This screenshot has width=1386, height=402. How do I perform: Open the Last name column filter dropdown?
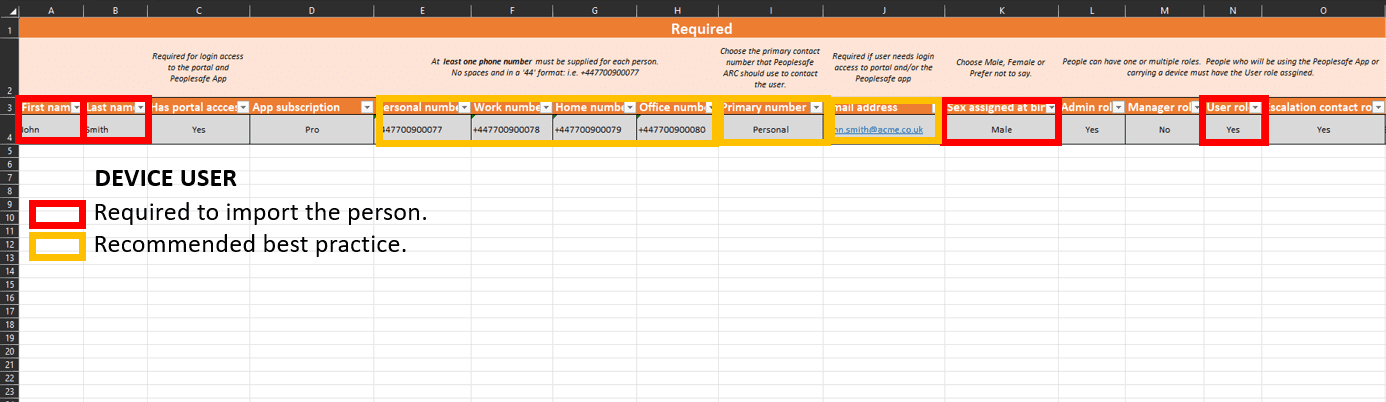pyautogui.click(x=140, y=107)
